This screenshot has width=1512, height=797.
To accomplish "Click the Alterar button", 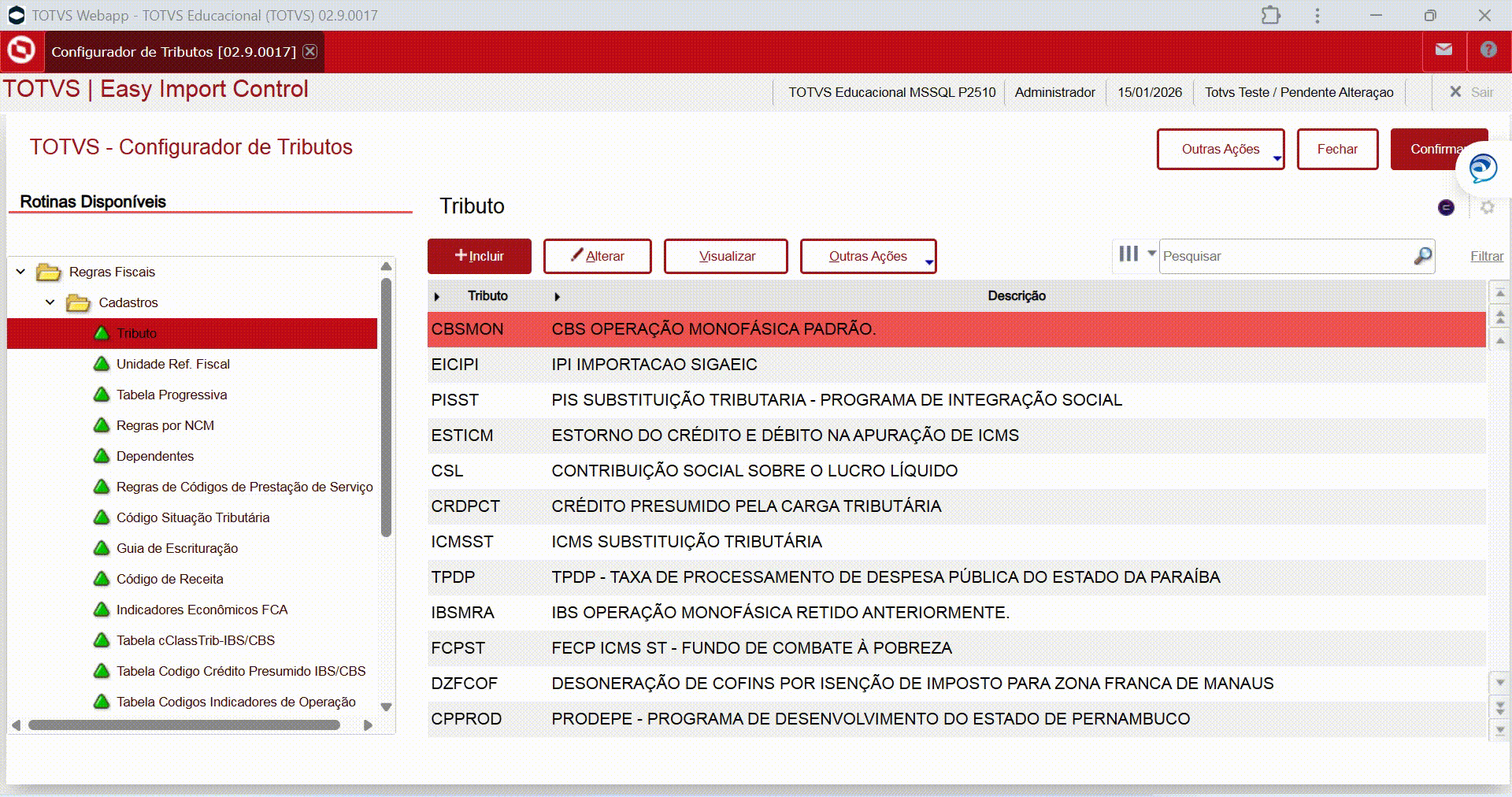I will pyautogui.click(x=597, y=256).
